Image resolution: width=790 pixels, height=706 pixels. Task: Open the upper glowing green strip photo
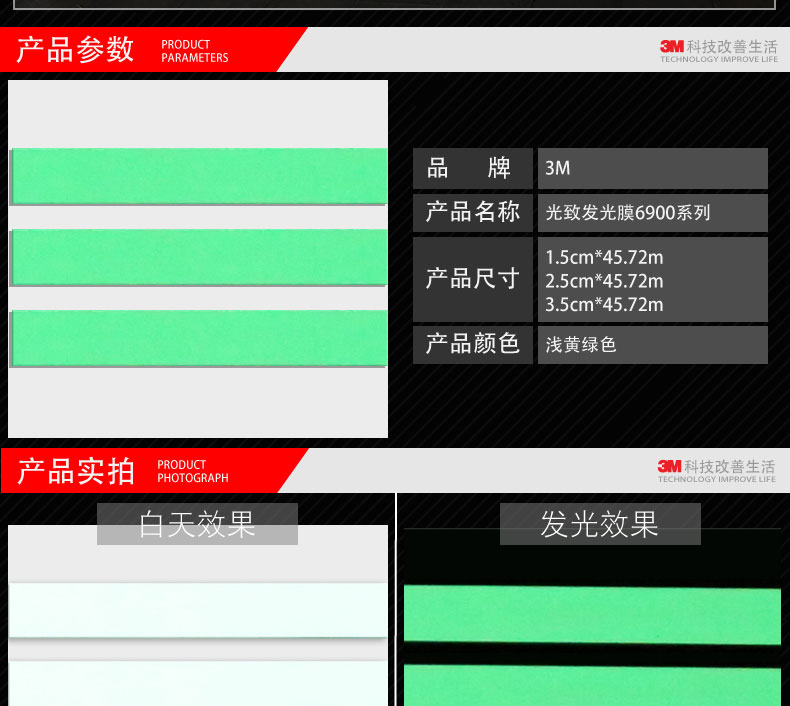(x=592, y=613)
